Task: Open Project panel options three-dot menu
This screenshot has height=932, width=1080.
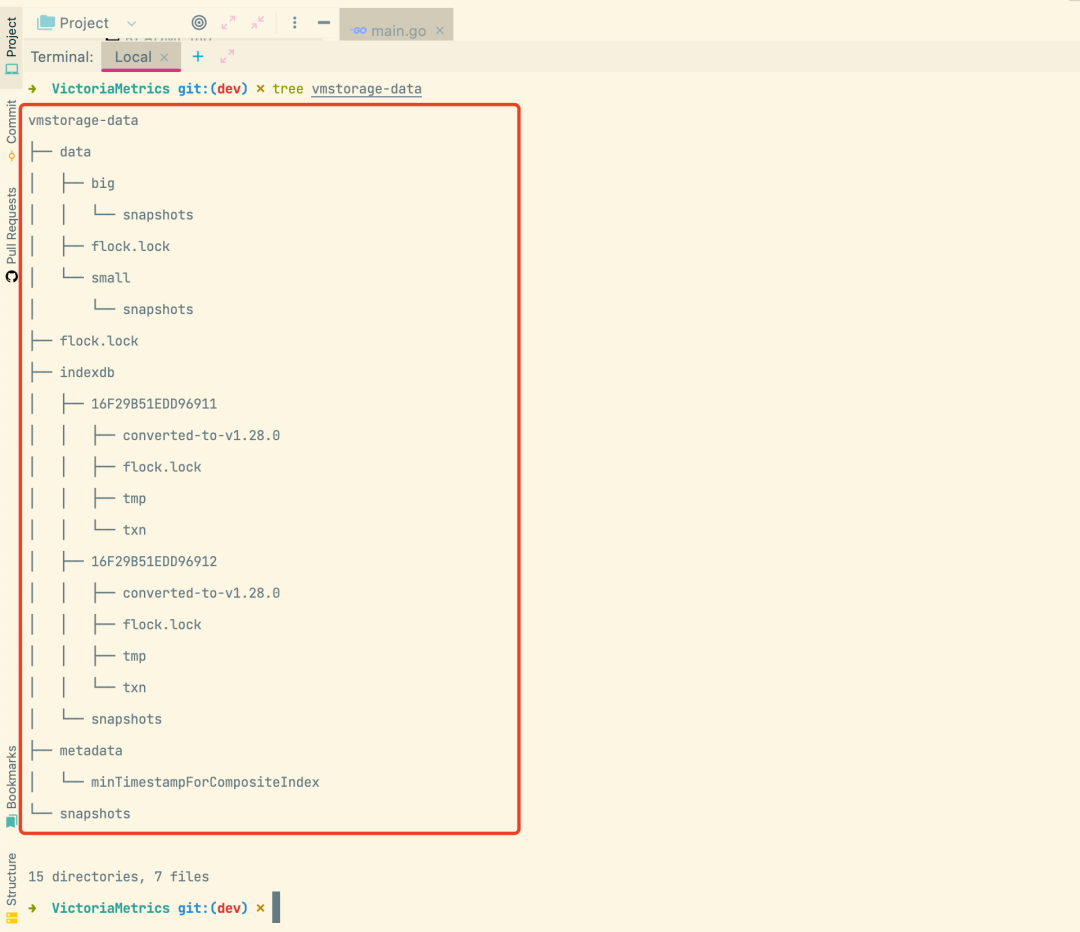Action: (x=294, y=22)
